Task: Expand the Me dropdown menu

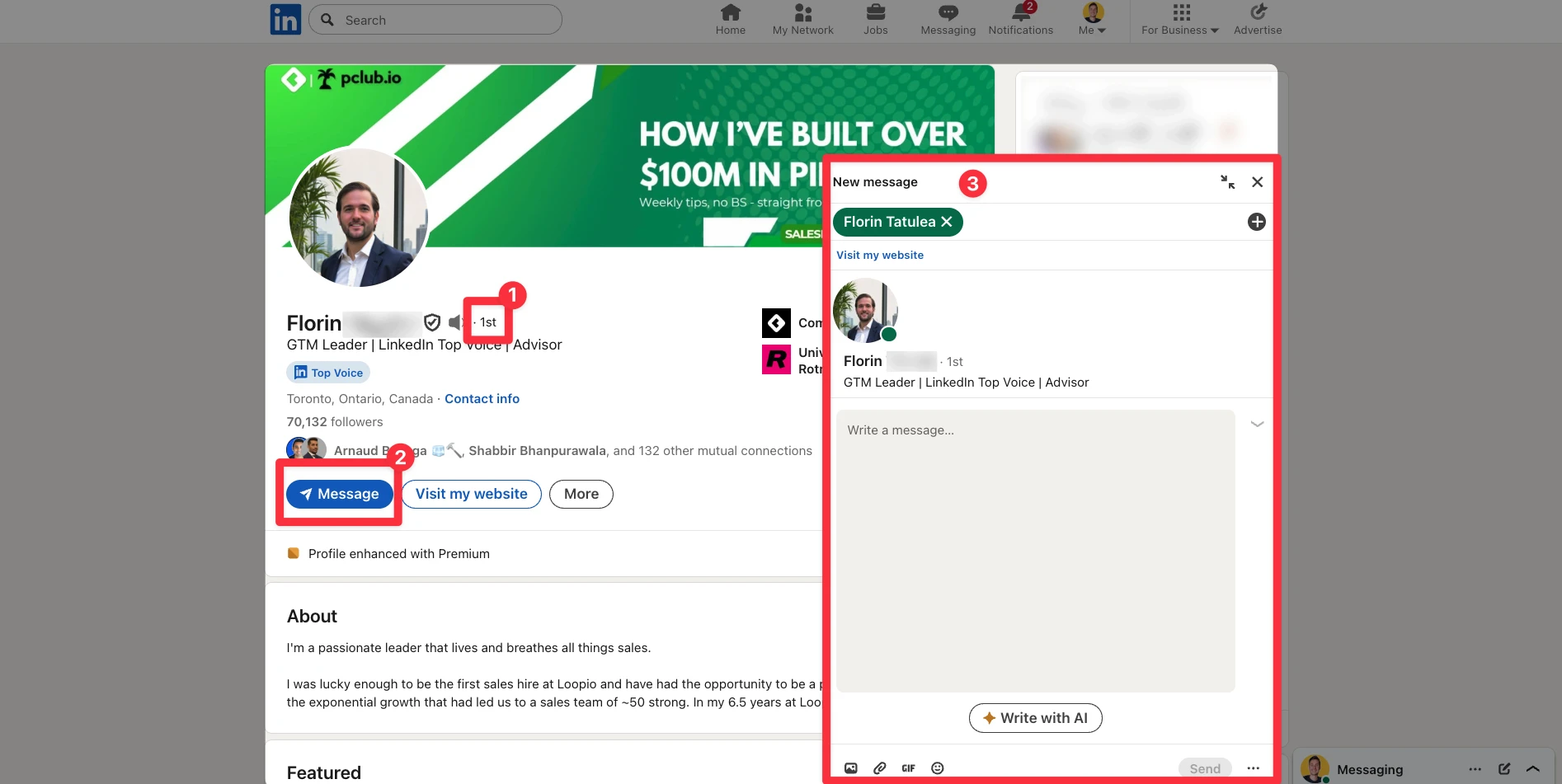Action: coord(1092,20)
